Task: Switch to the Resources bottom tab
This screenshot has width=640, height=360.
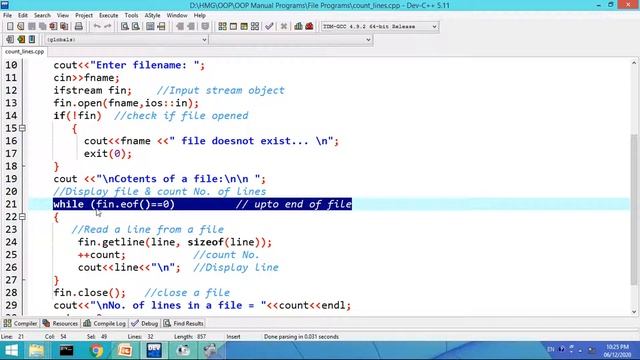Action: 60,323
